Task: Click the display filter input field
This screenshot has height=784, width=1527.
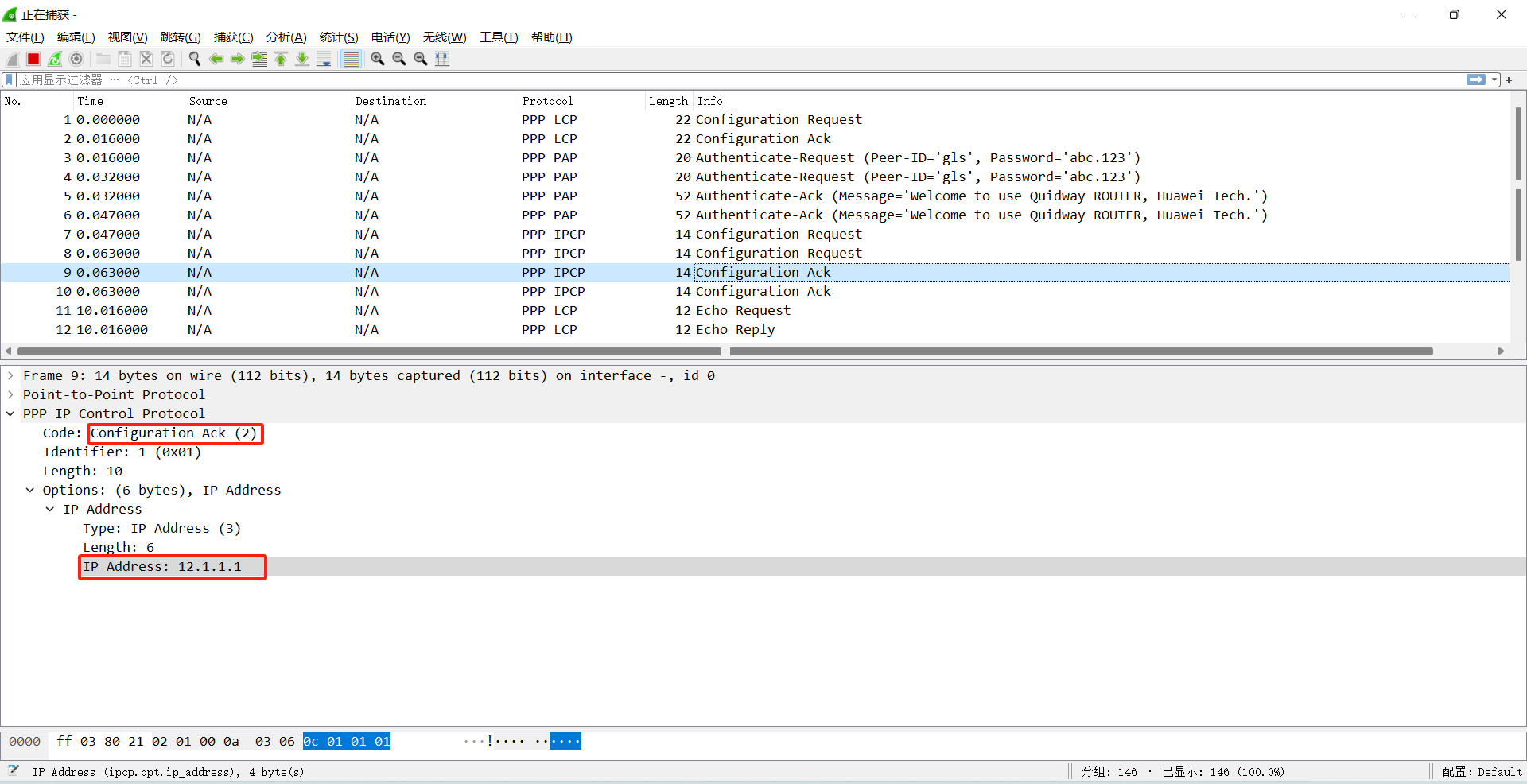Action: 740,80
